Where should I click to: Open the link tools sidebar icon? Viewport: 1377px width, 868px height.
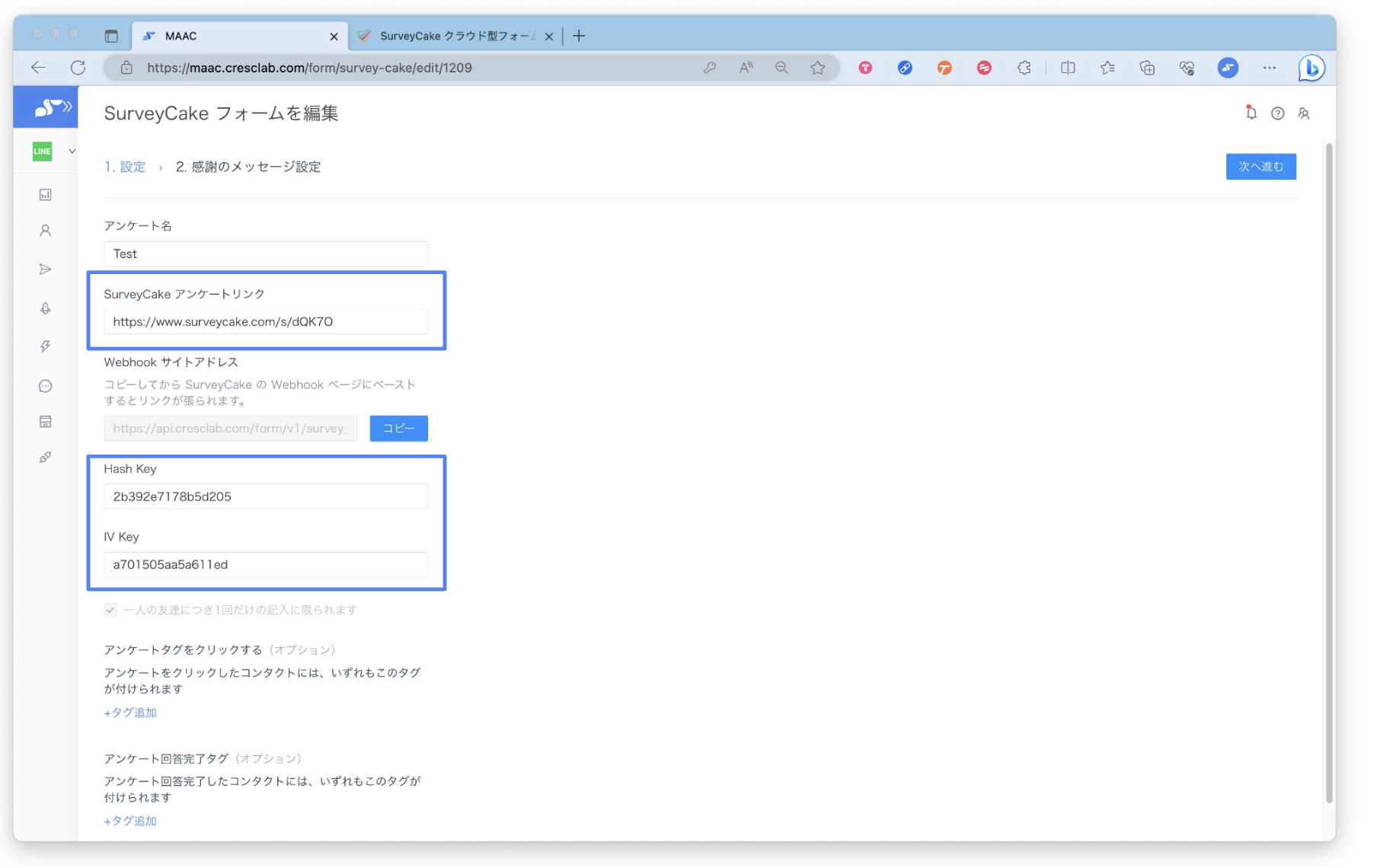[x=46, y=458]
